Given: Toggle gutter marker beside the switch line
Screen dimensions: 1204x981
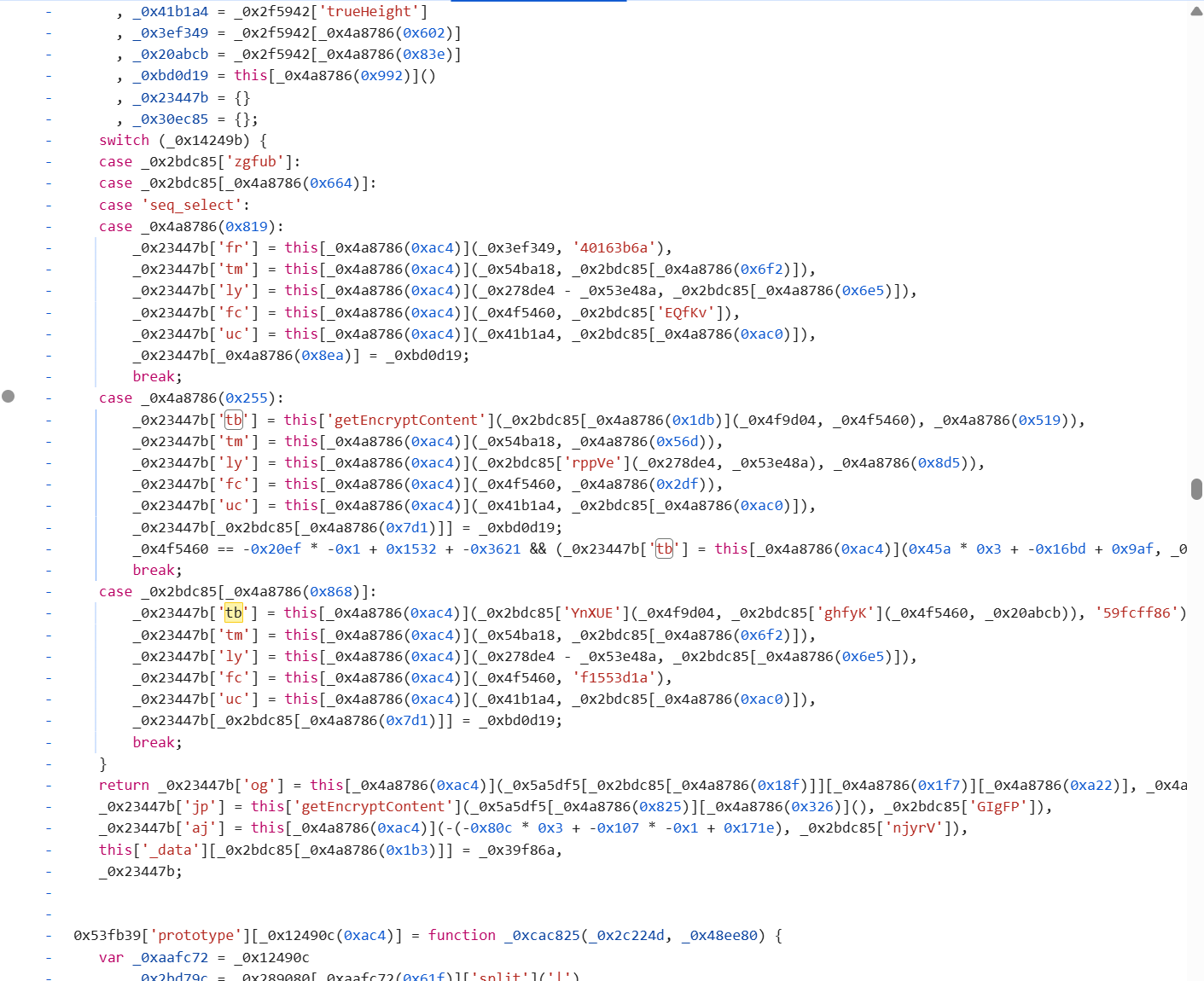Looking at the screenshot, I should tap(49, 141).
